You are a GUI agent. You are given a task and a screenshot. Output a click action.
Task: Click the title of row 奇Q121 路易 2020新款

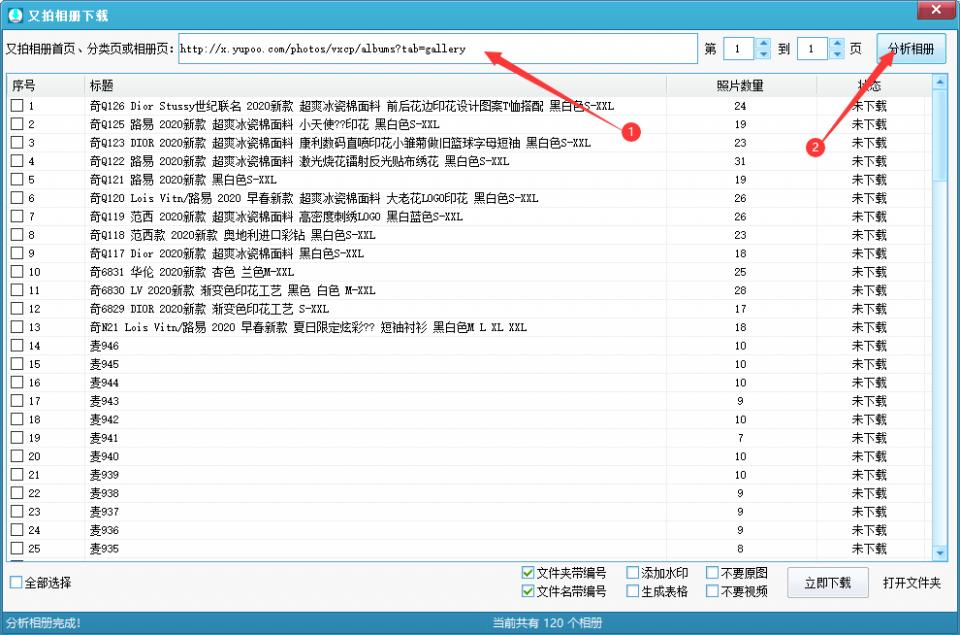(x=183, y=179)
